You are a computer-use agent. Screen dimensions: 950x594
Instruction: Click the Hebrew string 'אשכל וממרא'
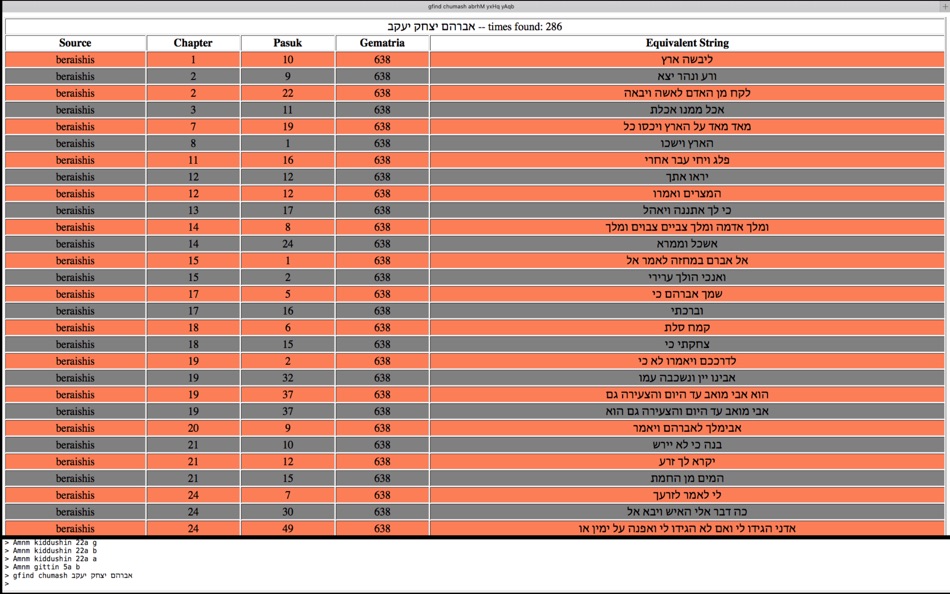click(x=687, y=244)
